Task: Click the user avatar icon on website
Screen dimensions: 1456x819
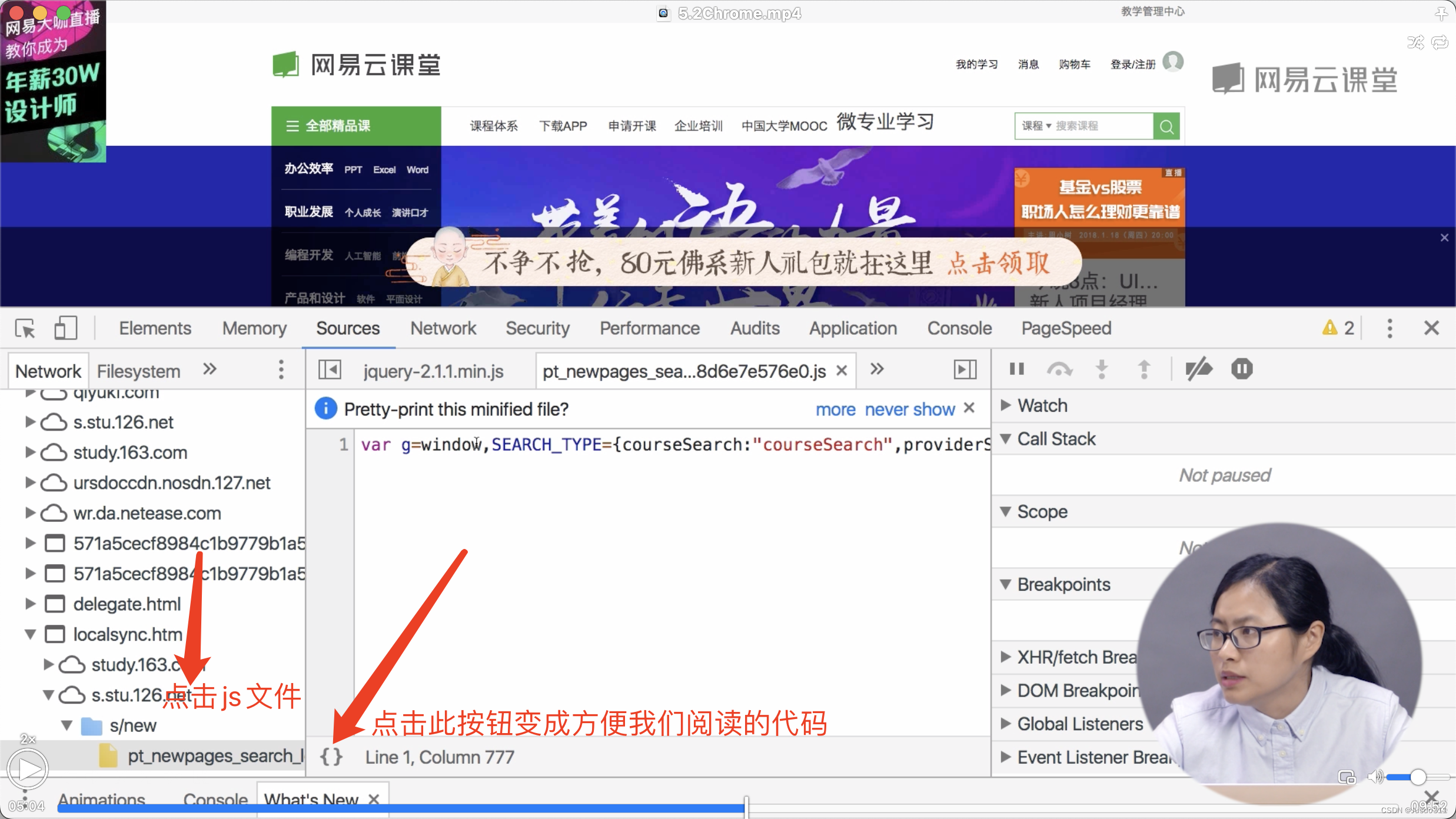Action: click(1173, 62)
